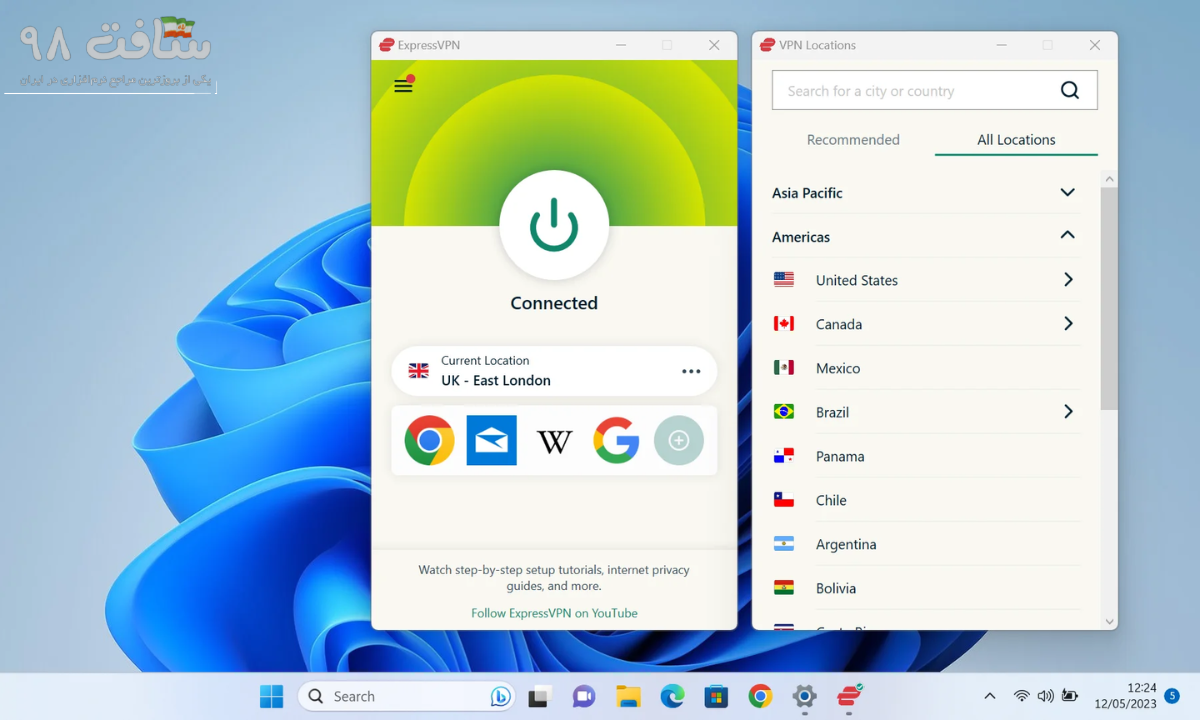Open Task View on the taskbar
The height and width of the screenshot is (720, 1200).
[x=540, y=696]
